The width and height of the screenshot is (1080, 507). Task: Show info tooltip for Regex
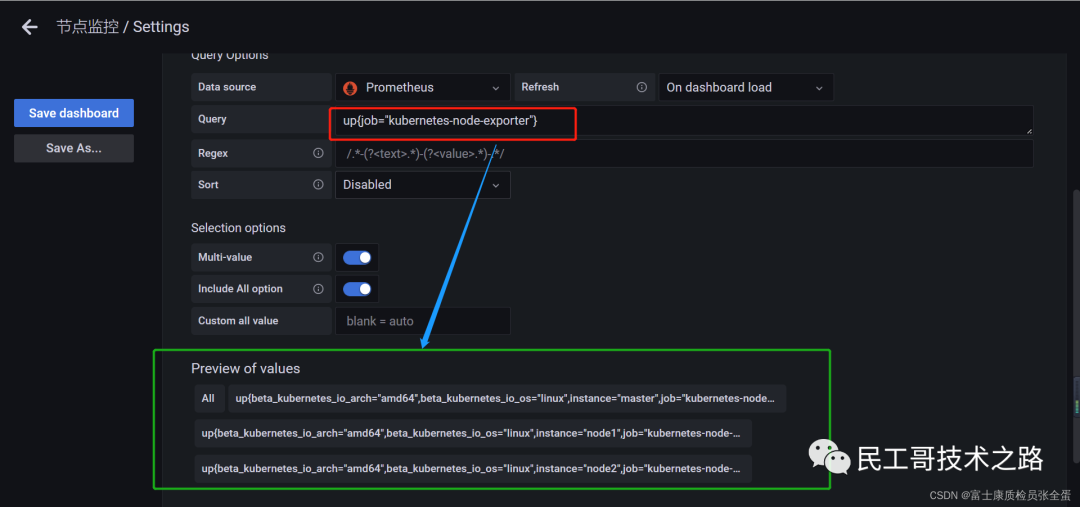pos(318,153)
